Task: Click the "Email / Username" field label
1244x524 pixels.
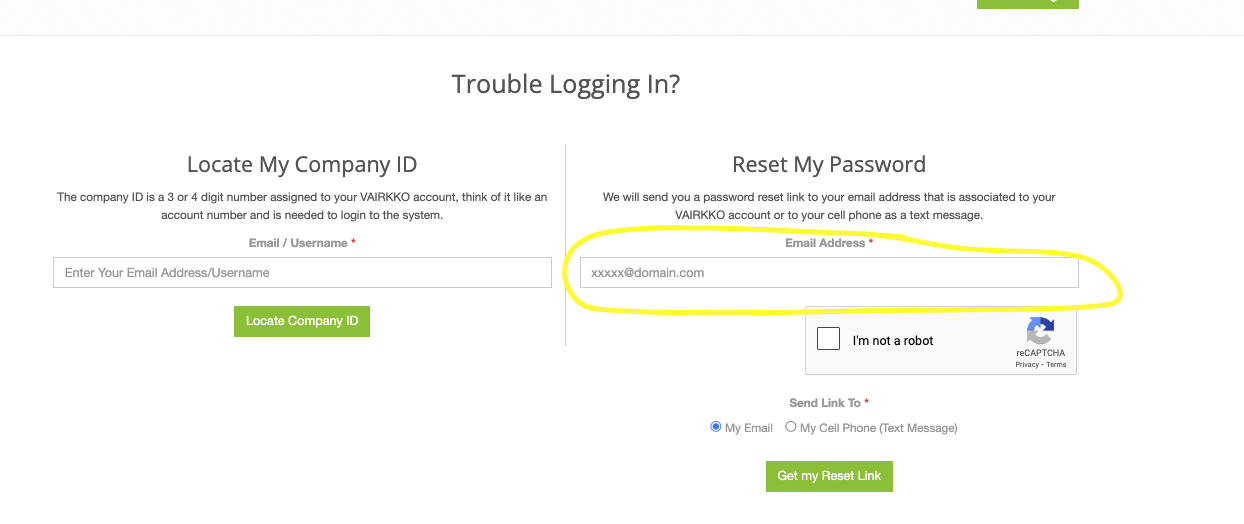Action: click(298, 243)
